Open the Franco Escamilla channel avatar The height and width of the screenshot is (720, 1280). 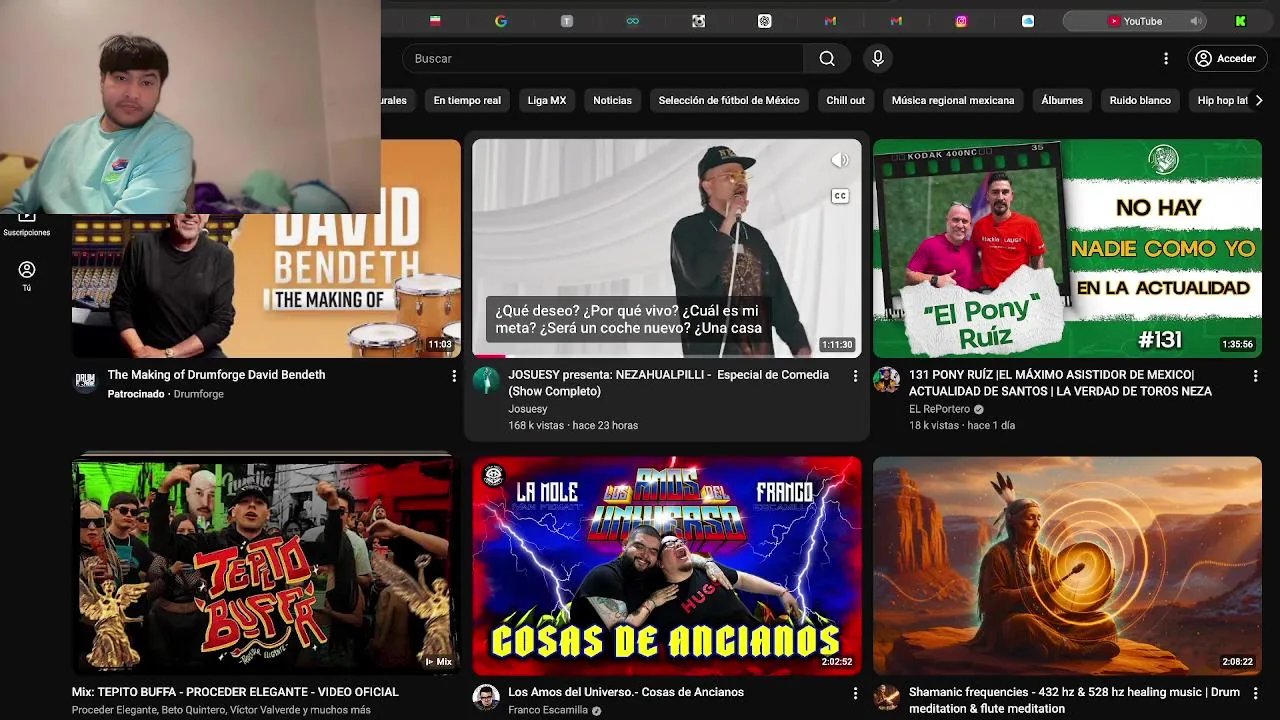point(486,697)
